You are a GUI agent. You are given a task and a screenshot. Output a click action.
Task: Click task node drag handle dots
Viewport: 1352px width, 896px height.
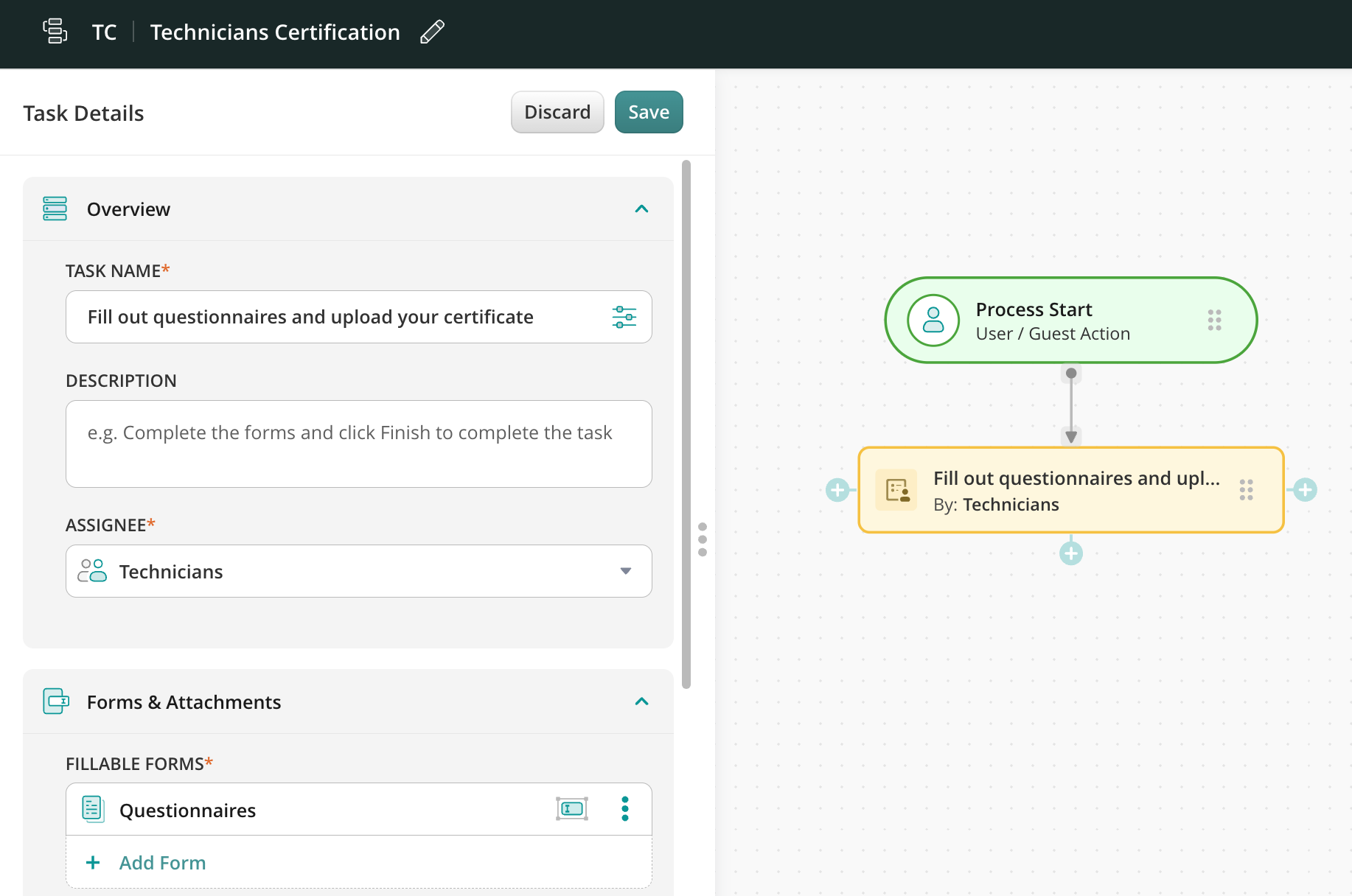click(1246, 490)
